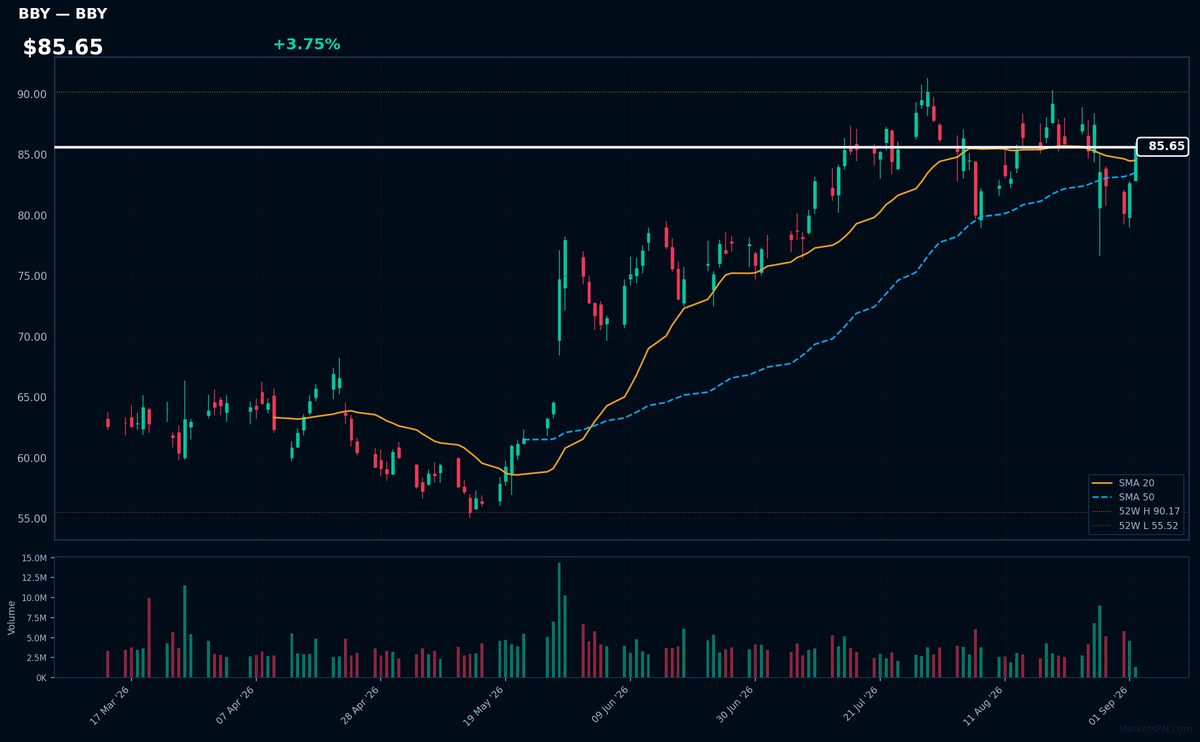
Task: Click the 0K volume axis label
Action: point(40,678)
